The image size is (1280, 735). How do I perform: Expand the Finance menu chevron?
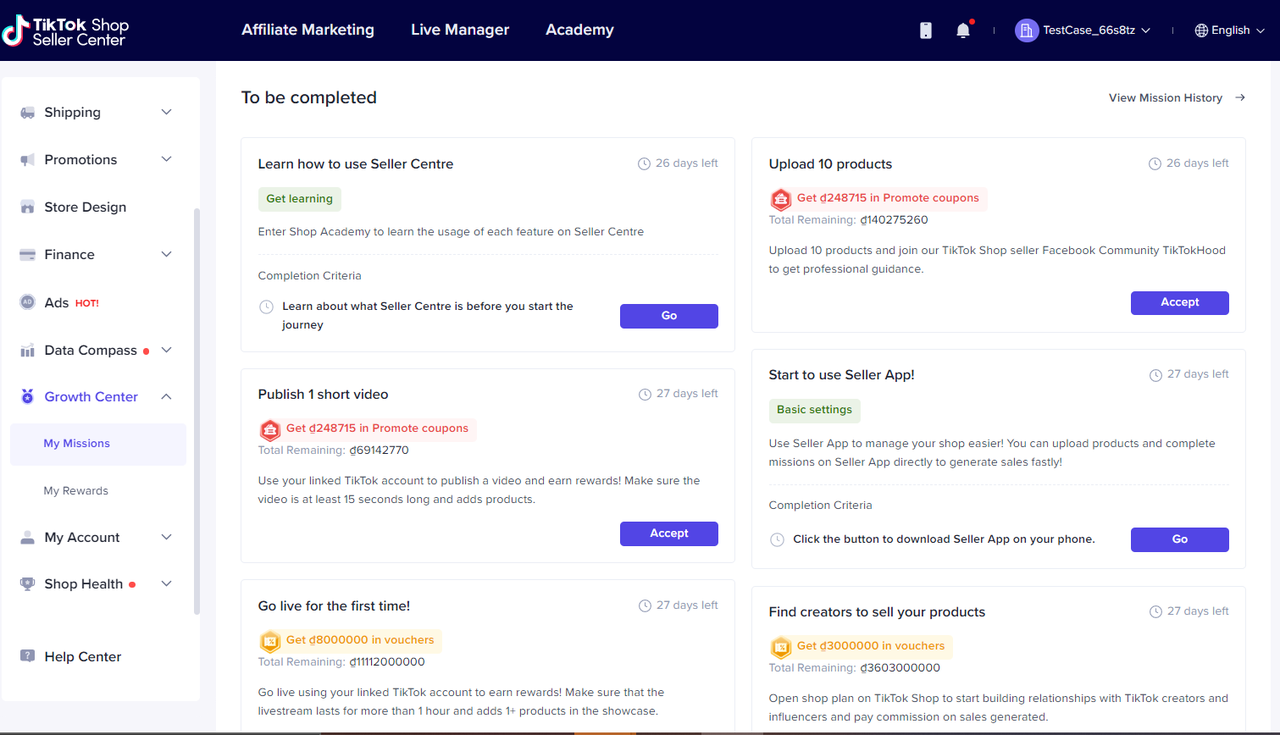pos(167,254)
